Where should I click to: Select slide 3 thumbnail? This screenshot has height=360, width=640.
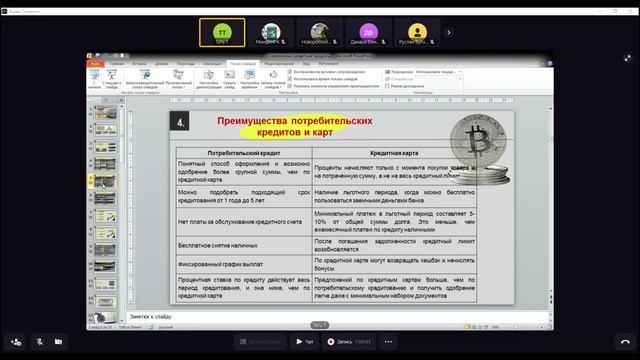(x=105, y=147)
